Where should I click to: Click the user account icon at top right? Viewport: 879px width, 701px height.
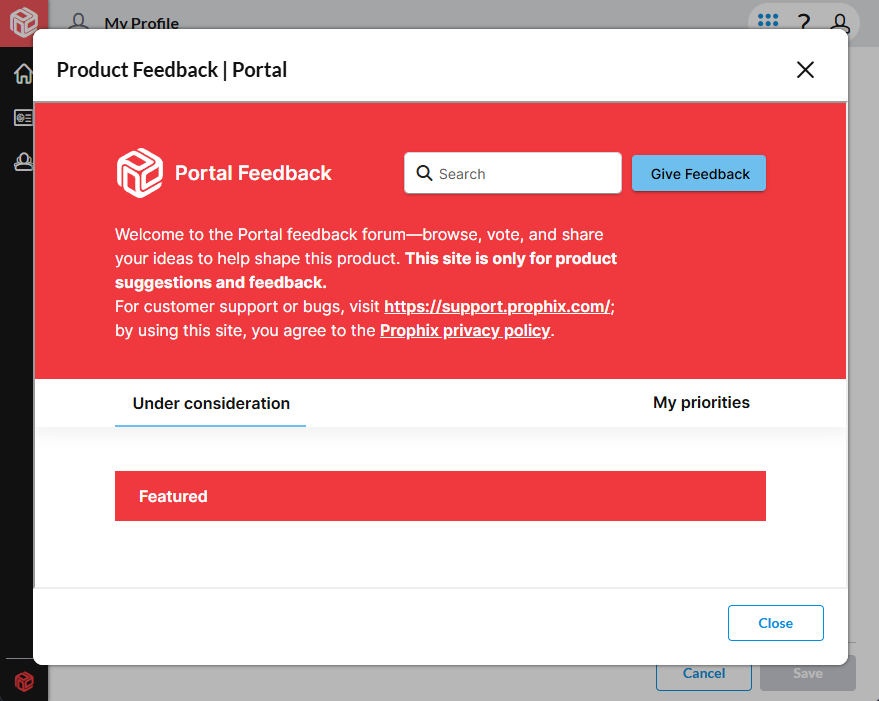pyautogui.click(x=841, y=22)
